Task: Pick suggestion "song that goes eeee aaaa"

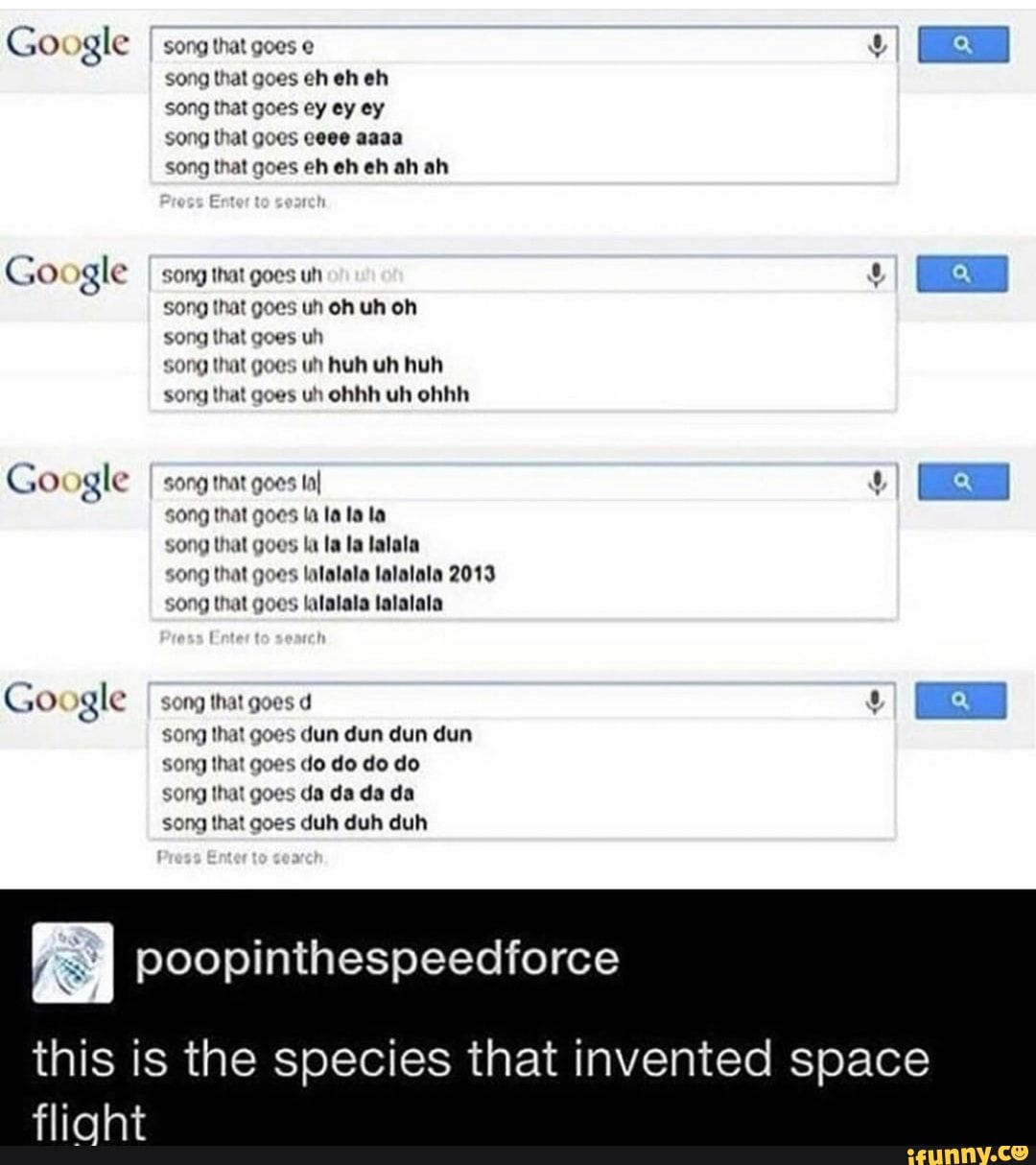Action: 283,137
